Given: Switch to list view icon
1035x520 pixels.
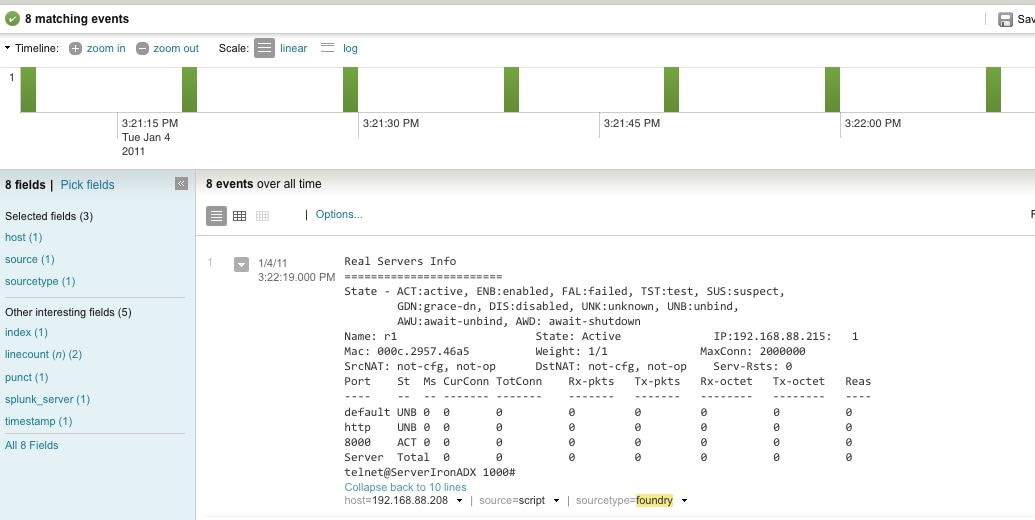Looking at the screenshot, I should tap(217, 216).
